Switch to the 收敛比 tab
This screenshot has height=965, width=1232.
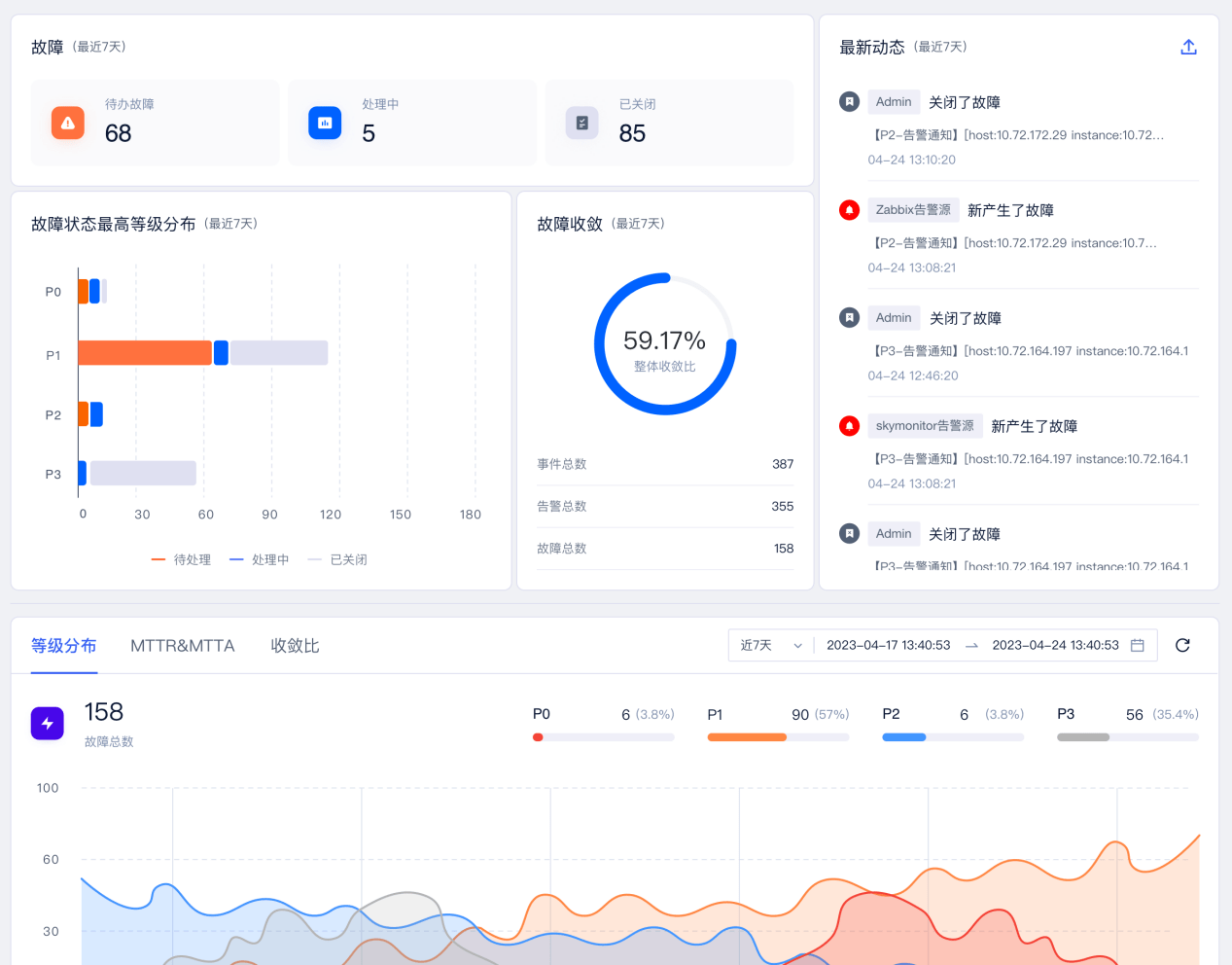pos(295,646)
